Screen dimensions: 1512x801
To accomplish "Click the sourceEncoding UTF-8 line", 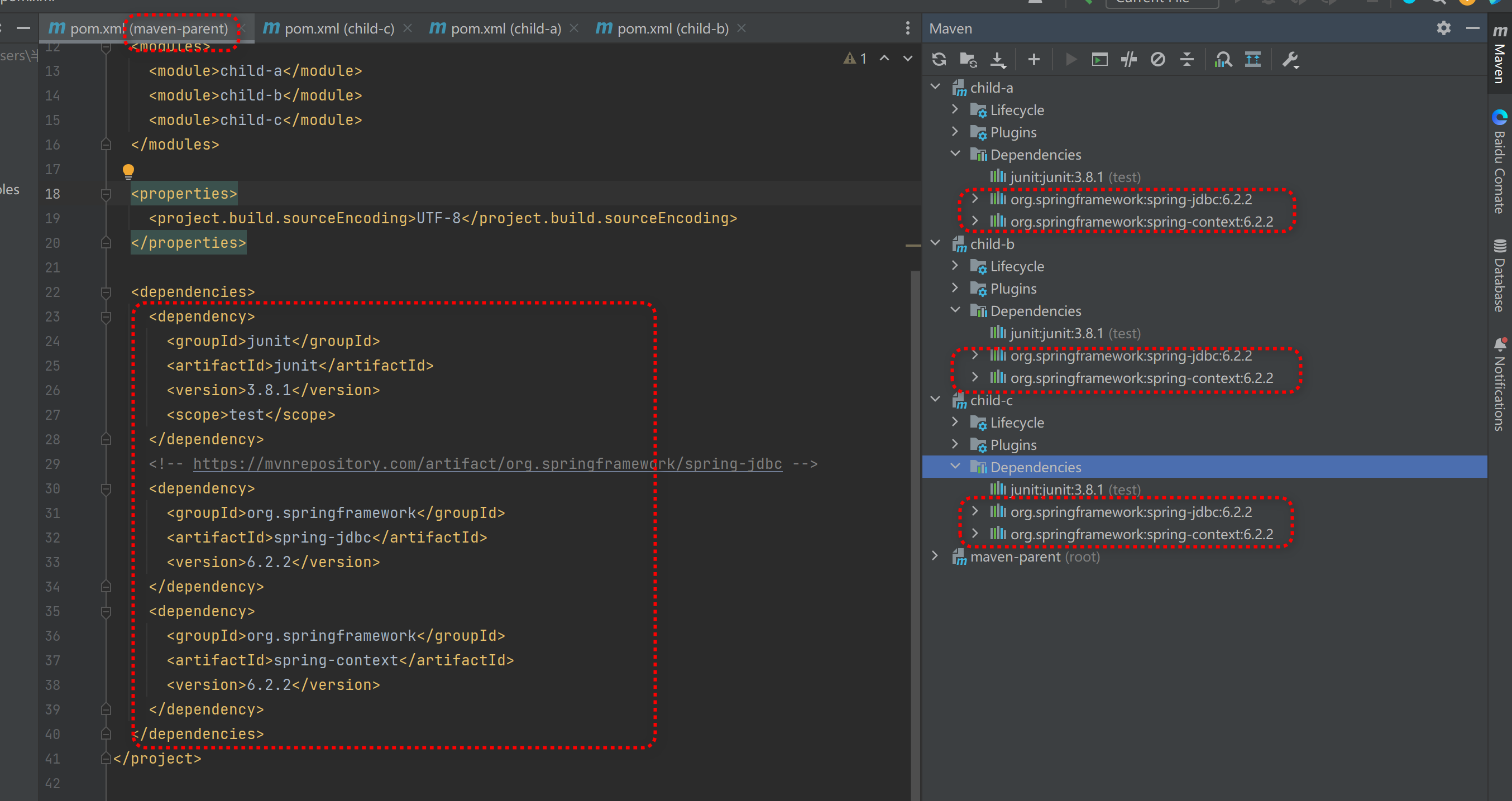I will tap(443, 218).
